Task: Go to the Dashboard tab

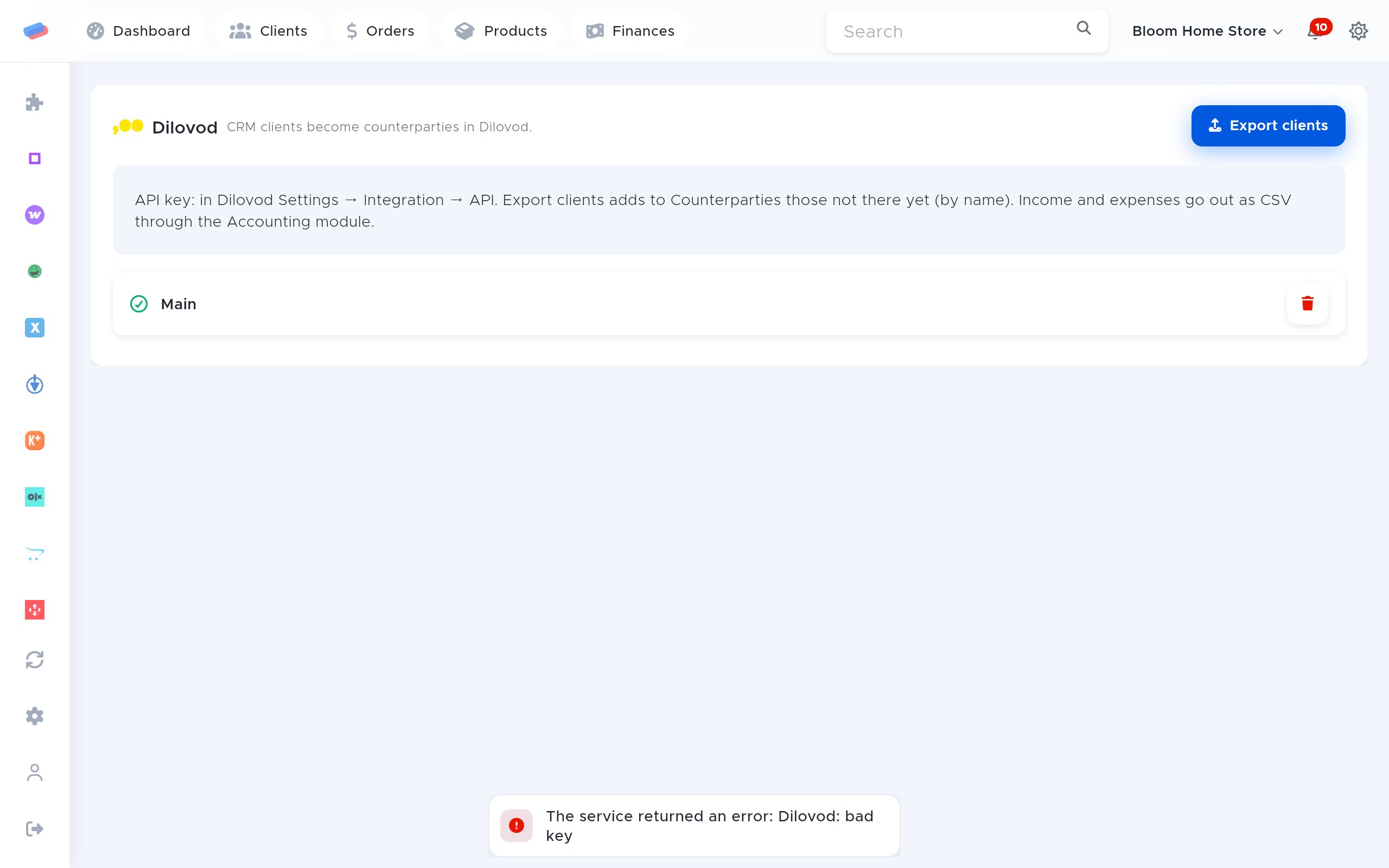Action: [138, 31]
